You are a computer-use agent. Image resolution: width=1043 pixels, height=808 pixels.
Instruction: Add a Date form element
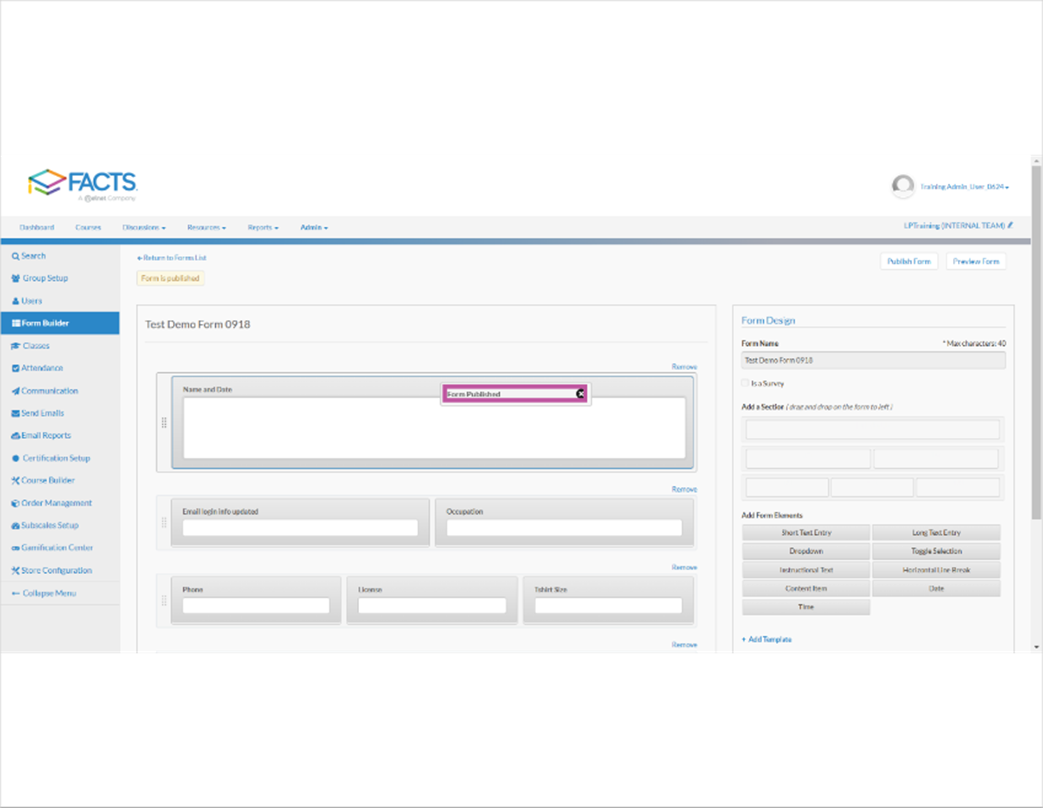point(937,589)
